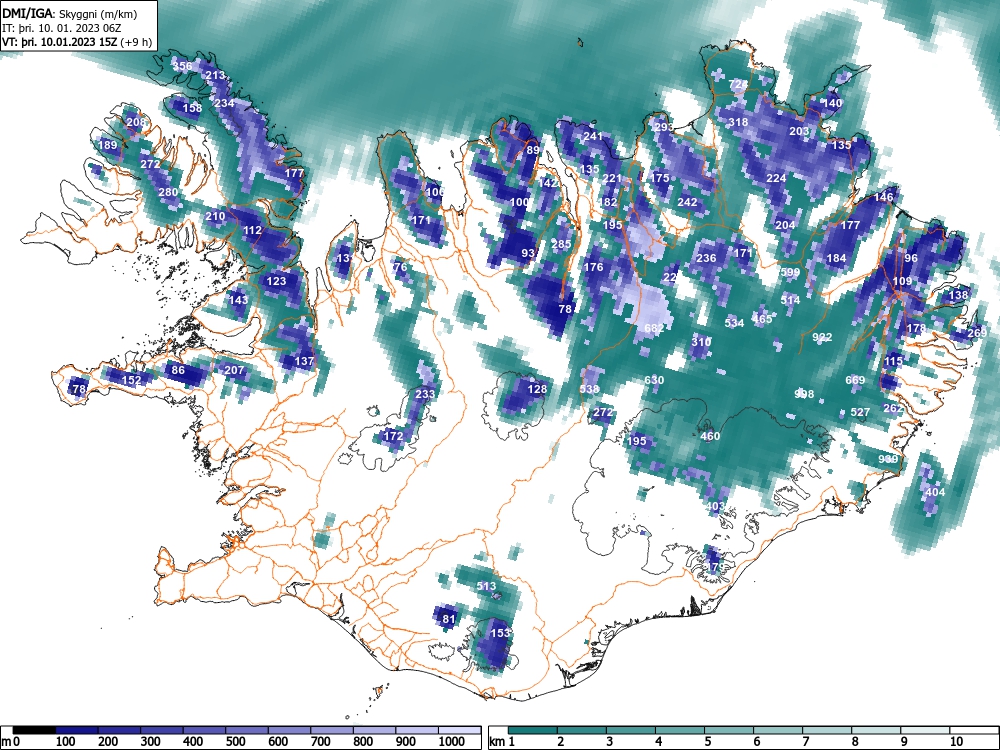Click the pale lavender 900–1000 m legend swatch
Image resolution: width=1000 pixels, height=750 pixels.
coord(417,730)
